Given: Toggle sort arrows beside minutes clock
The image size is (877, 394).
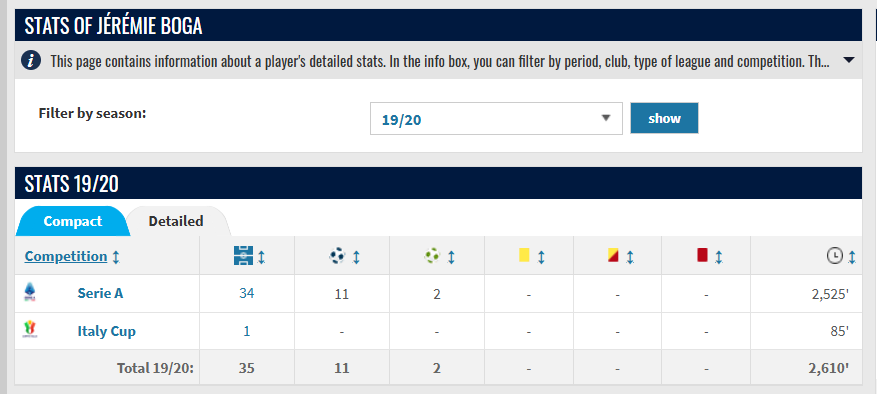Looking at the screenshot, I should pyautogui.click(x=852, y=257).
